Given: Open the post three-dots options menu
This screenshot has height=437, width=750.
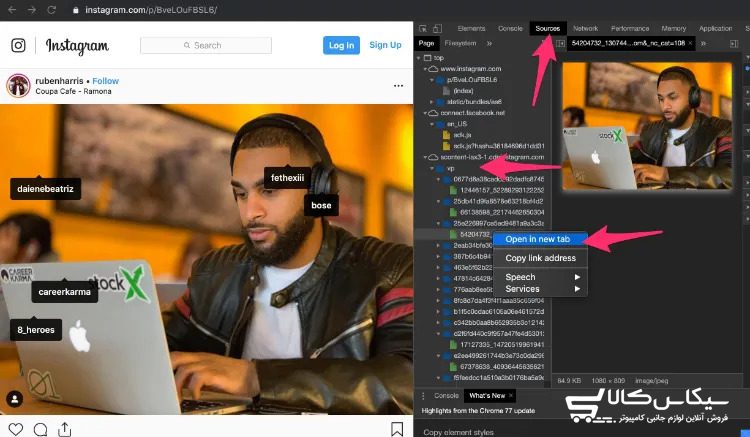Looking at the screenshot, I should [x=398, y=86].
